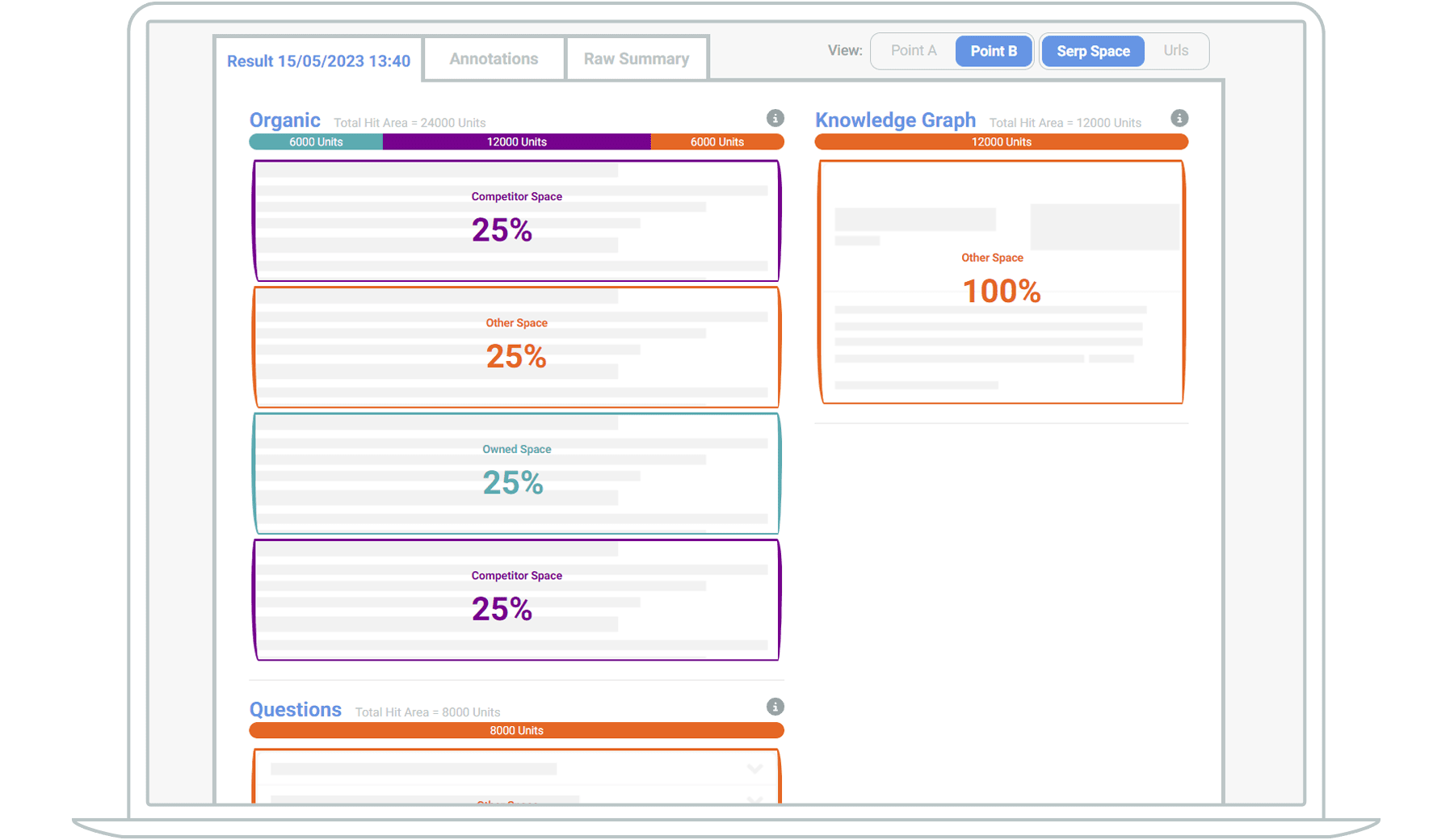This screenshot has height=840, width=1454.
Task: Expand the first Questions row chevron
Action: (x=755, y=769)
